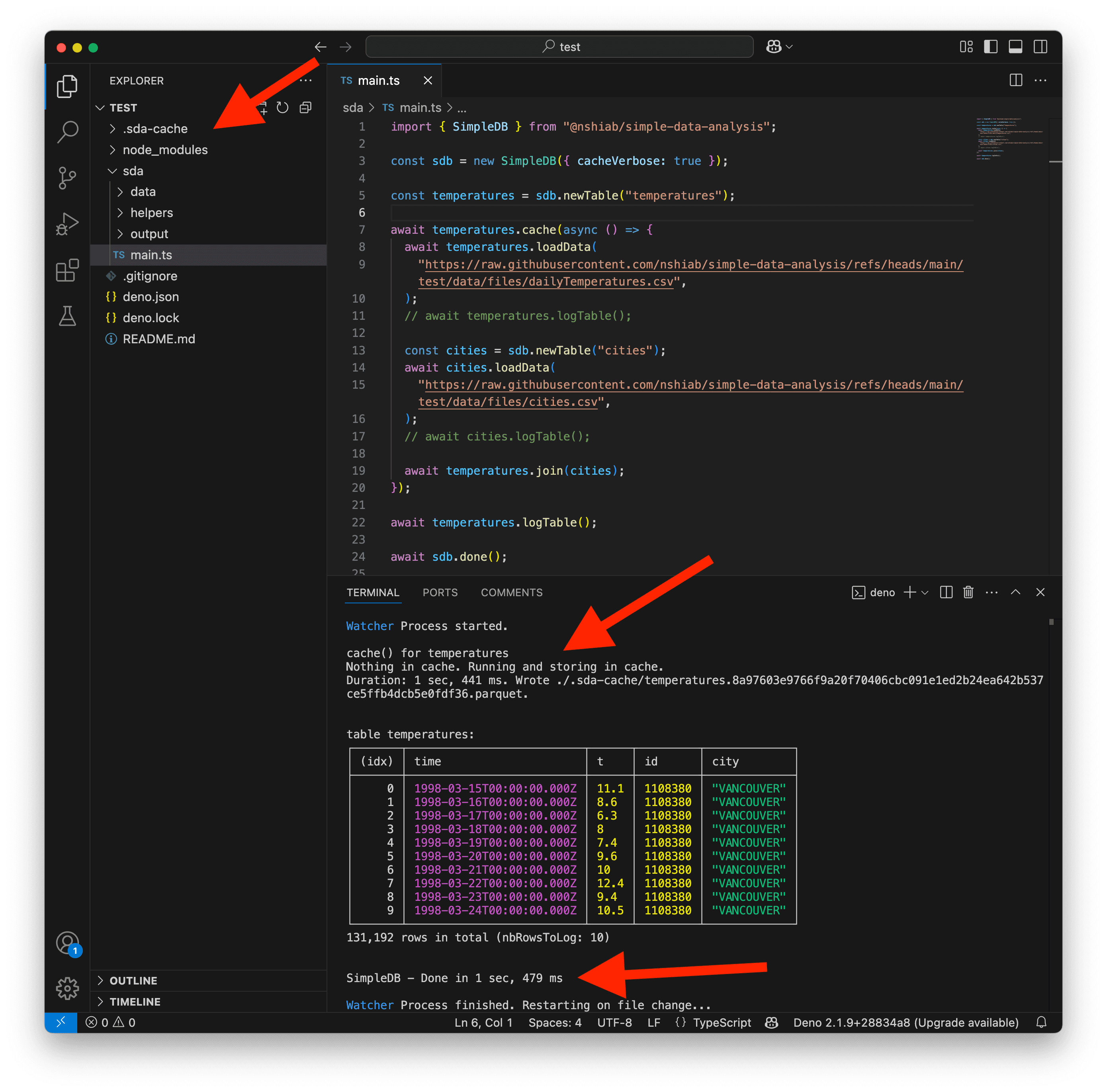Switch to the TERMINAL tab
The width and height of the screenshot is (1107, 1092).
[373, 593]
